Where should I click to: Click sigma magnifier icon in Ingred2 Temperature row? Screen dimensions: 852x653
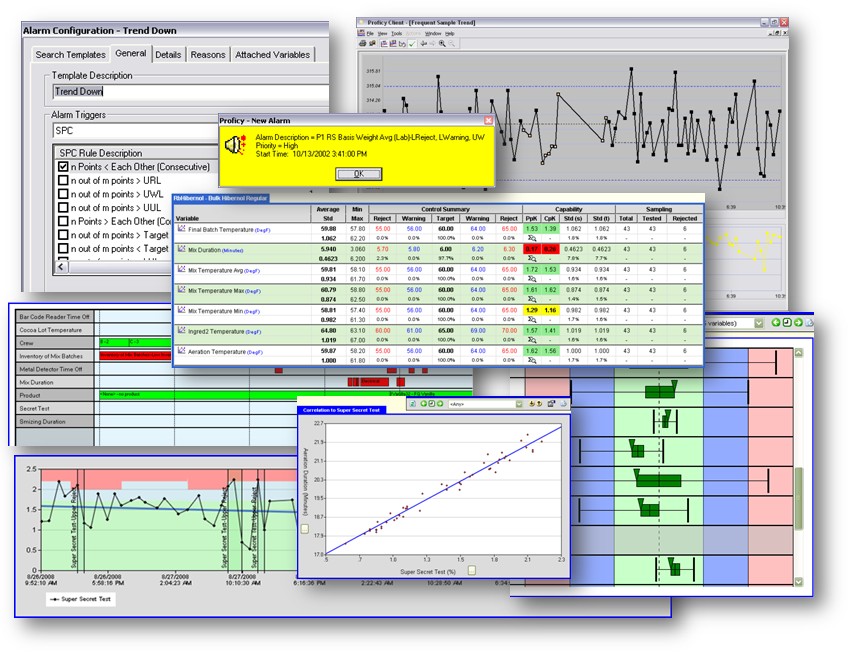tap(532, 340)
